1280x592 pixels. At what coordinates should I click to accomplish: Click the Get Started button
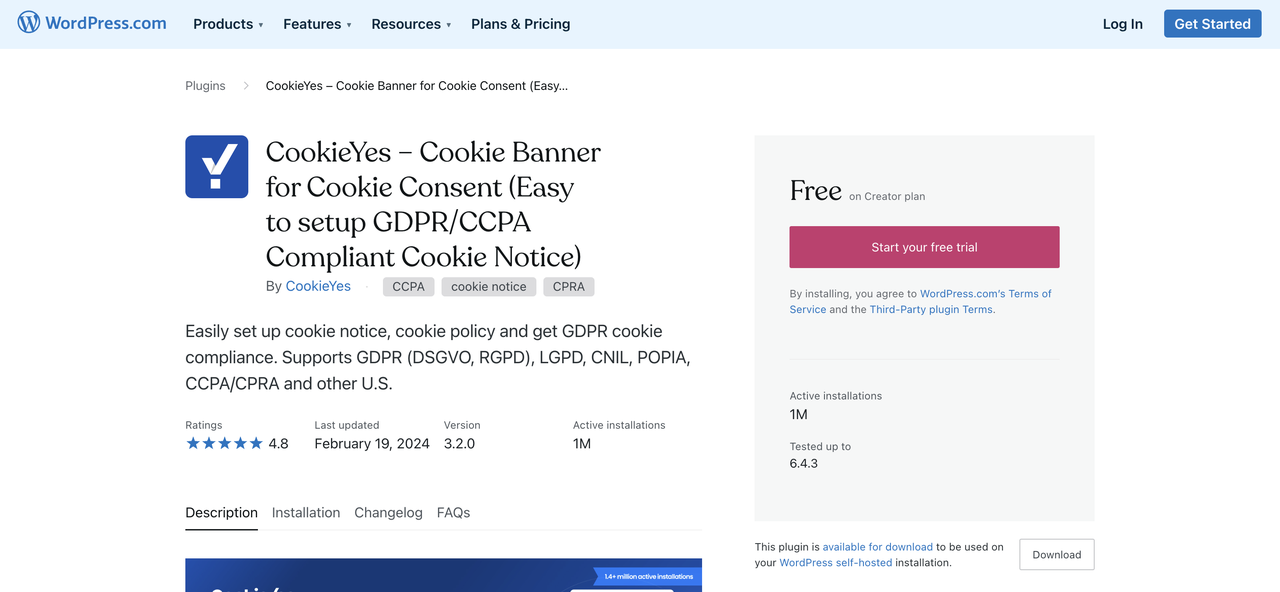(1212, 24)
